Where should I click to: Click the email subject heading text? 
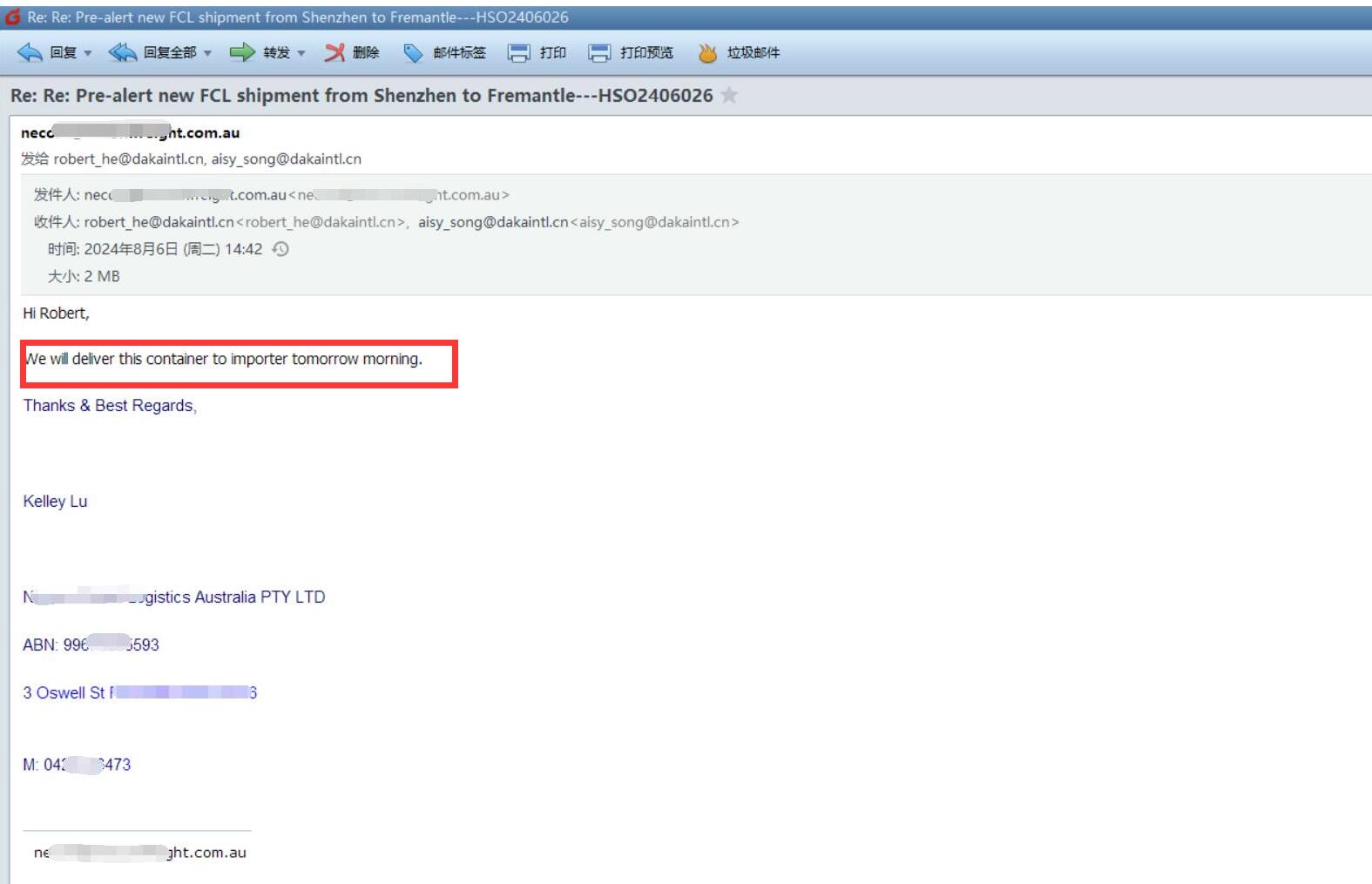point(362,96)
